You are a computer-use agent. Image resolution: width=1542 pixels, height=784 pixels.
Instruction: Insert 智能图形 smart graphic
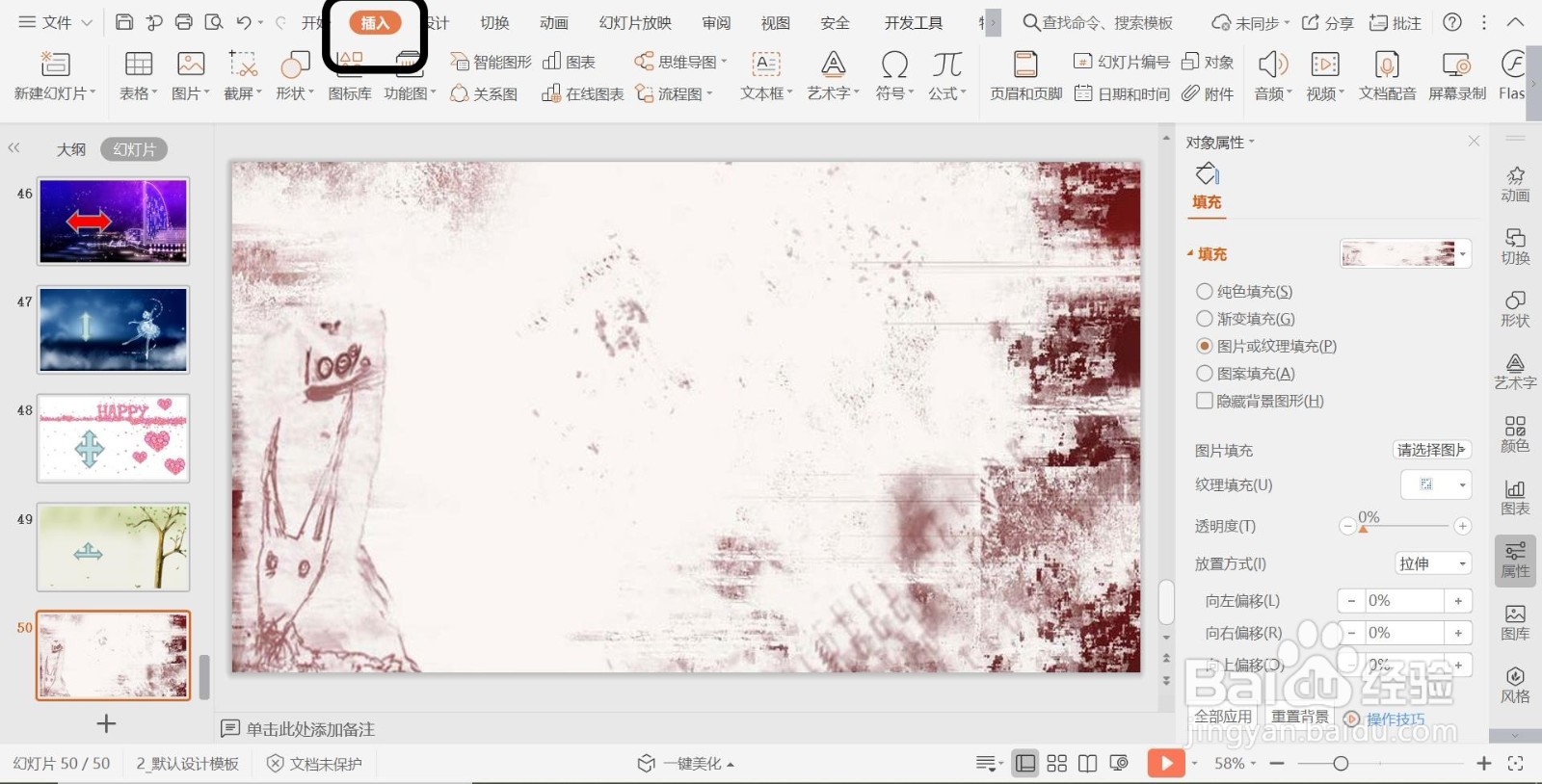tap(491, 62)
